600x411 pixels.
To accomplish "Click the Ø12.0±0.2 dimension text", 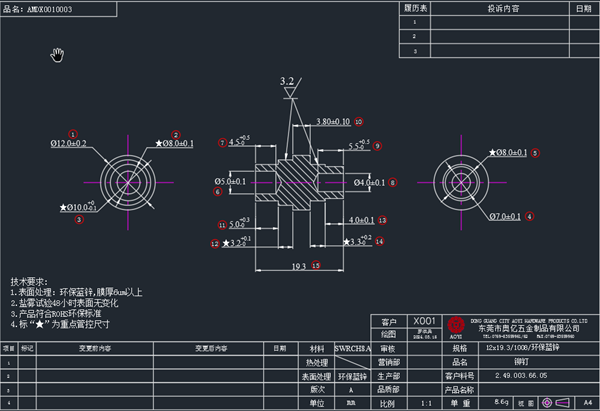I will tap(68, 144).
